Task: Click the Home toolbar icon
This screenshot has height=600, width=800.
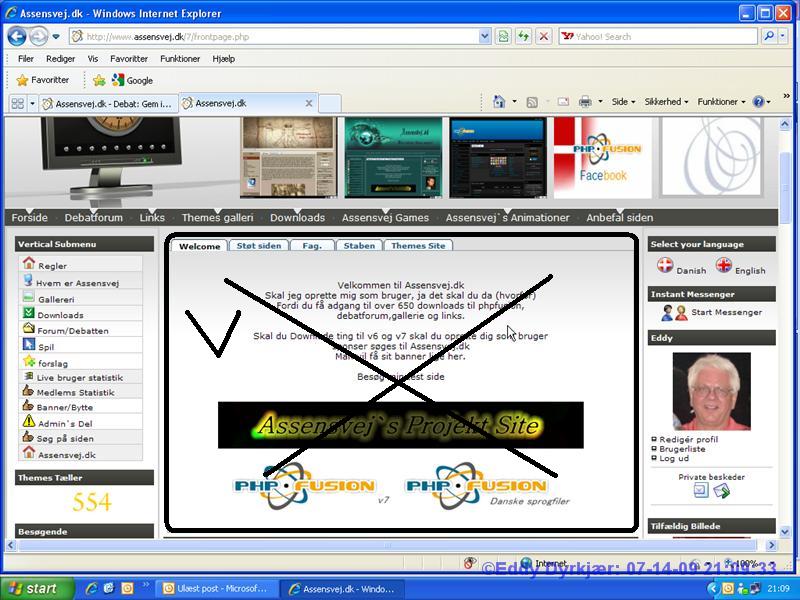Action: pyautogui.click(x=499, y=102)
